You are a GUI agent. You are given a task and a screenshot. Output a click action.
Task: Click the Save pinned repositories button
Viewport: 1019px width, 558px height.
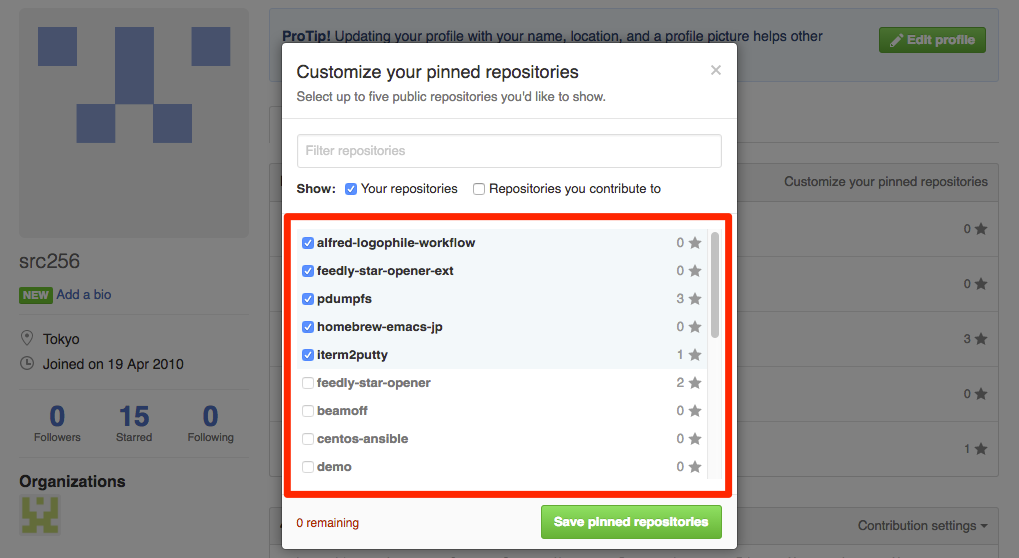pyautogui.click(x=631, y=522)
